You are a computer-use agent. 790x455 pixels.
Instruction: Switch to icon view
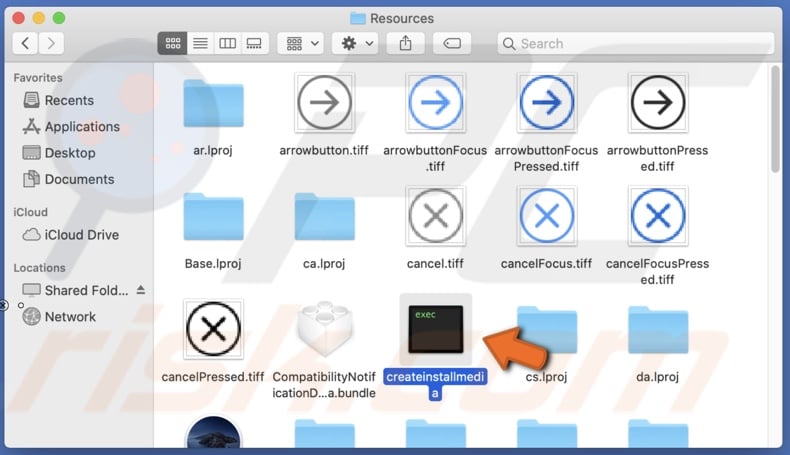(x=172, y=43)
